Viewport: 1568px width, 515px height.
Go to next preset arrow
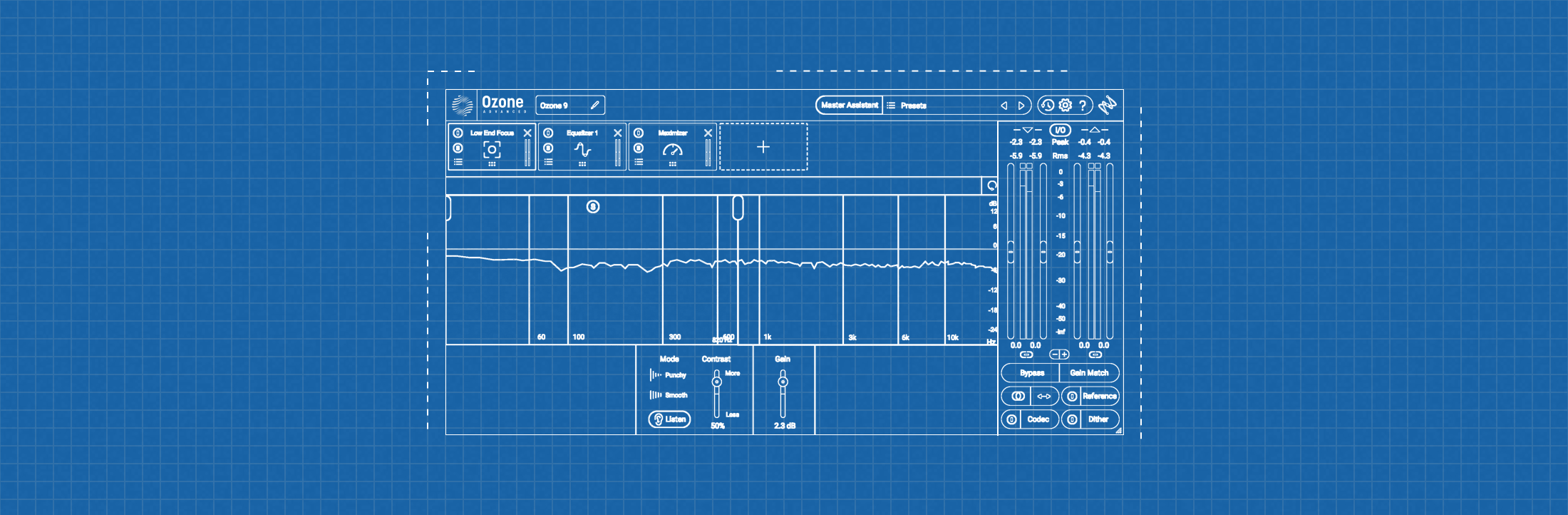(x=1021, y=106)
